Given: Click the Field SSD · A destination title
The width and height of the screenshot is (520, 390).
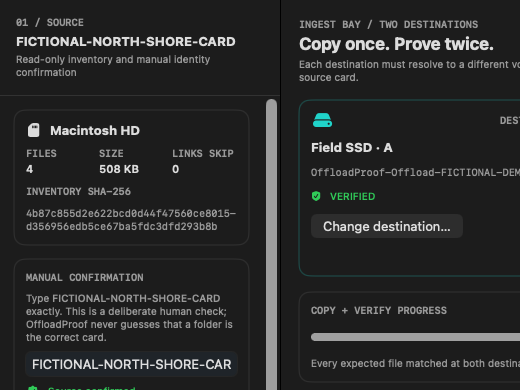Looking at the screenshot, I should [x=352, y=148].
